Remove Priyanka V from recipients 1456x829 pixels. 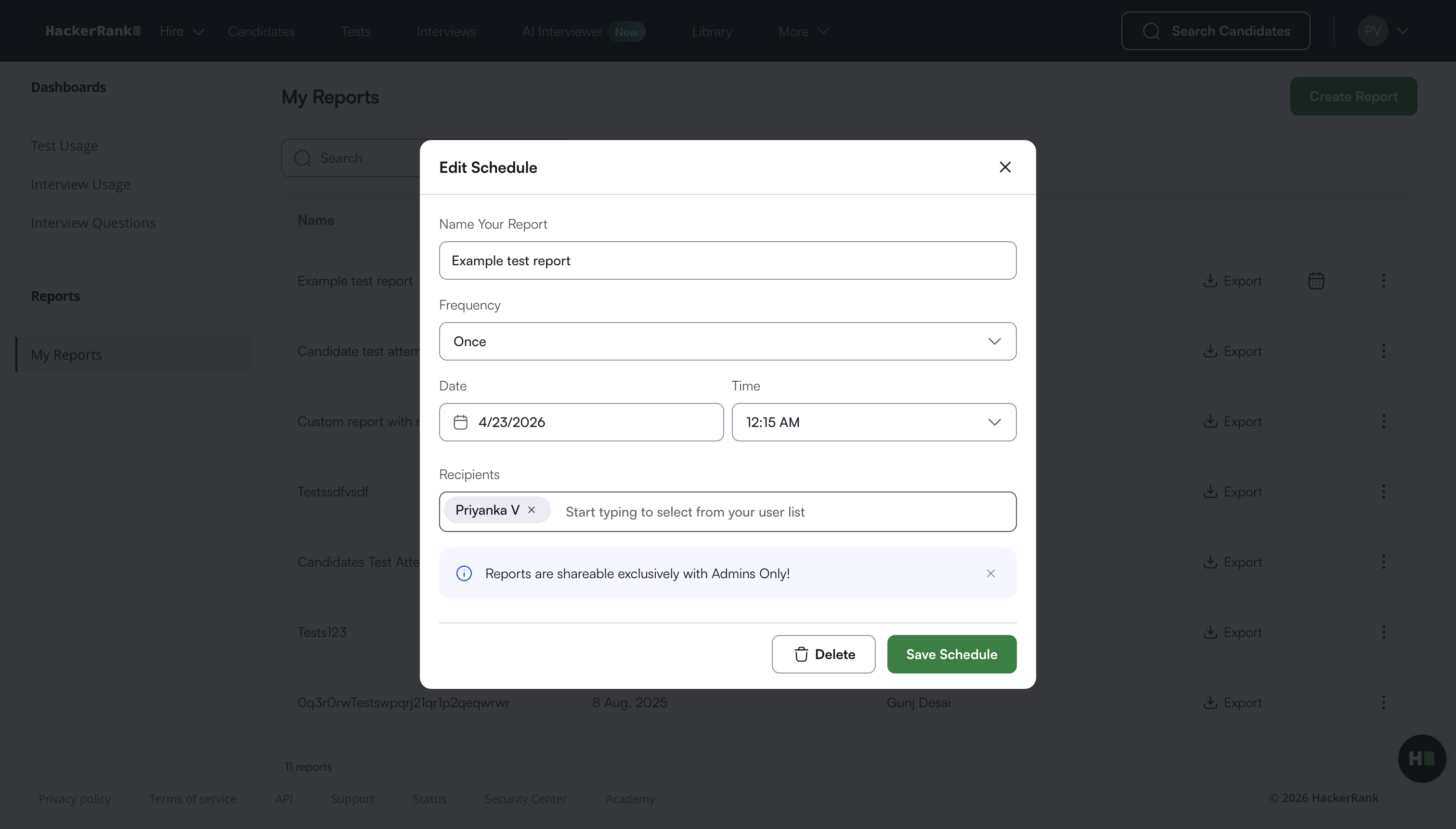531,510
